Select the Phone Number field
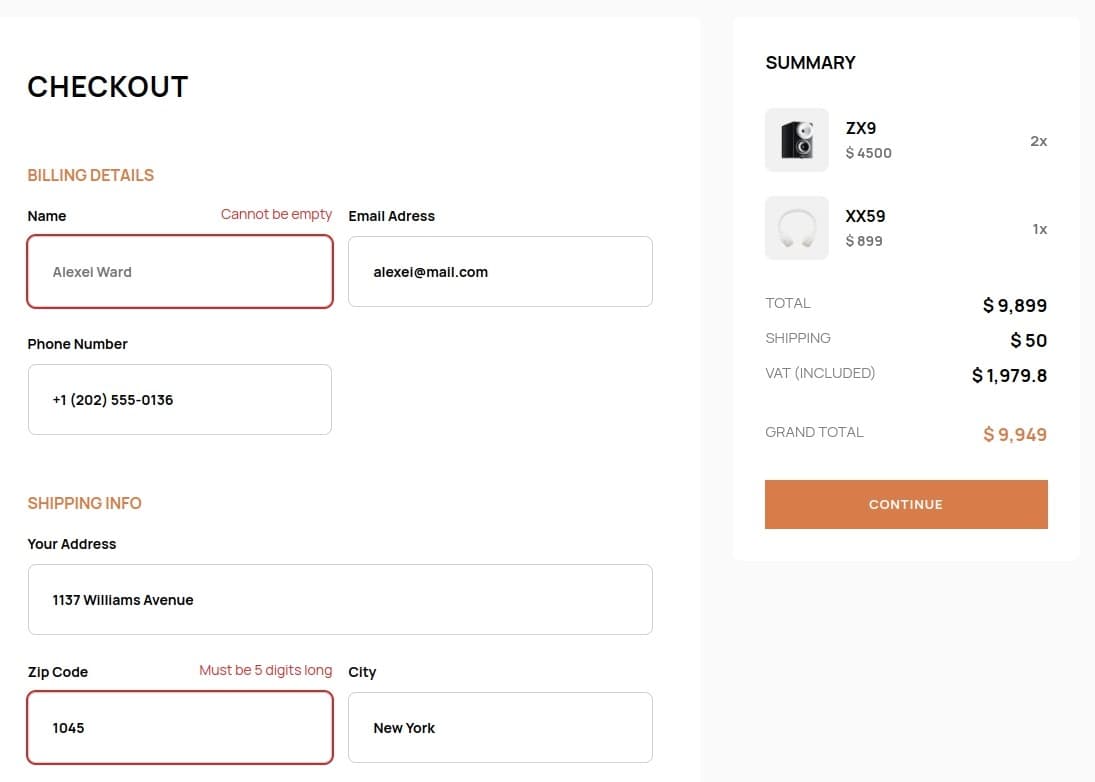The width and height of the screenshot is (1095, 782). click(180, 399)
